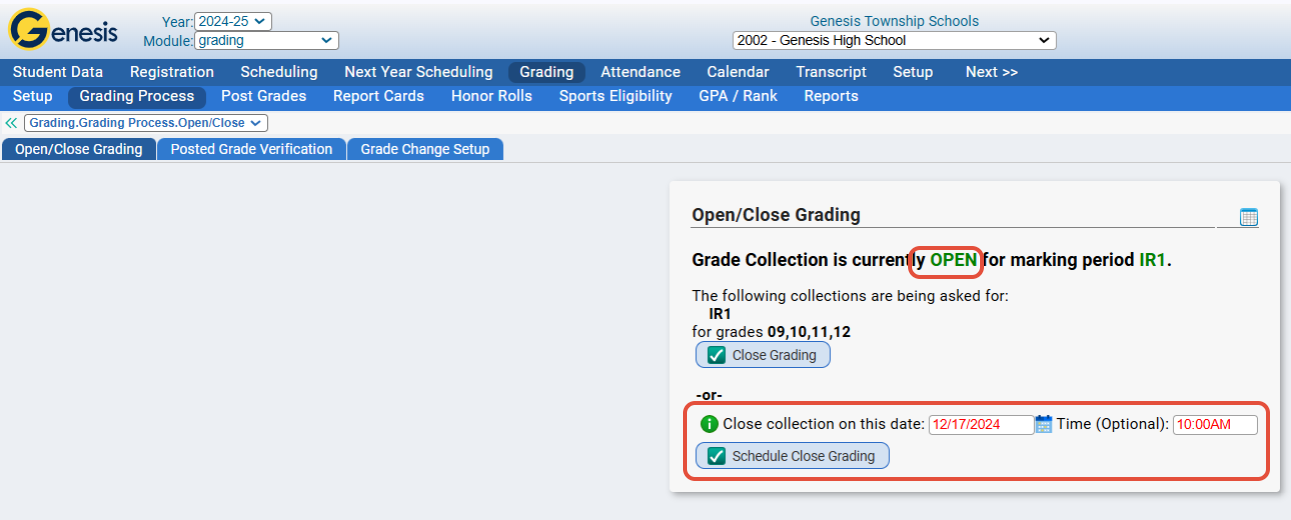The image size is (1291, 520).
Task: Open Next Year Scheduling menu
Action: pyautogui.click(x=419, y=72)
